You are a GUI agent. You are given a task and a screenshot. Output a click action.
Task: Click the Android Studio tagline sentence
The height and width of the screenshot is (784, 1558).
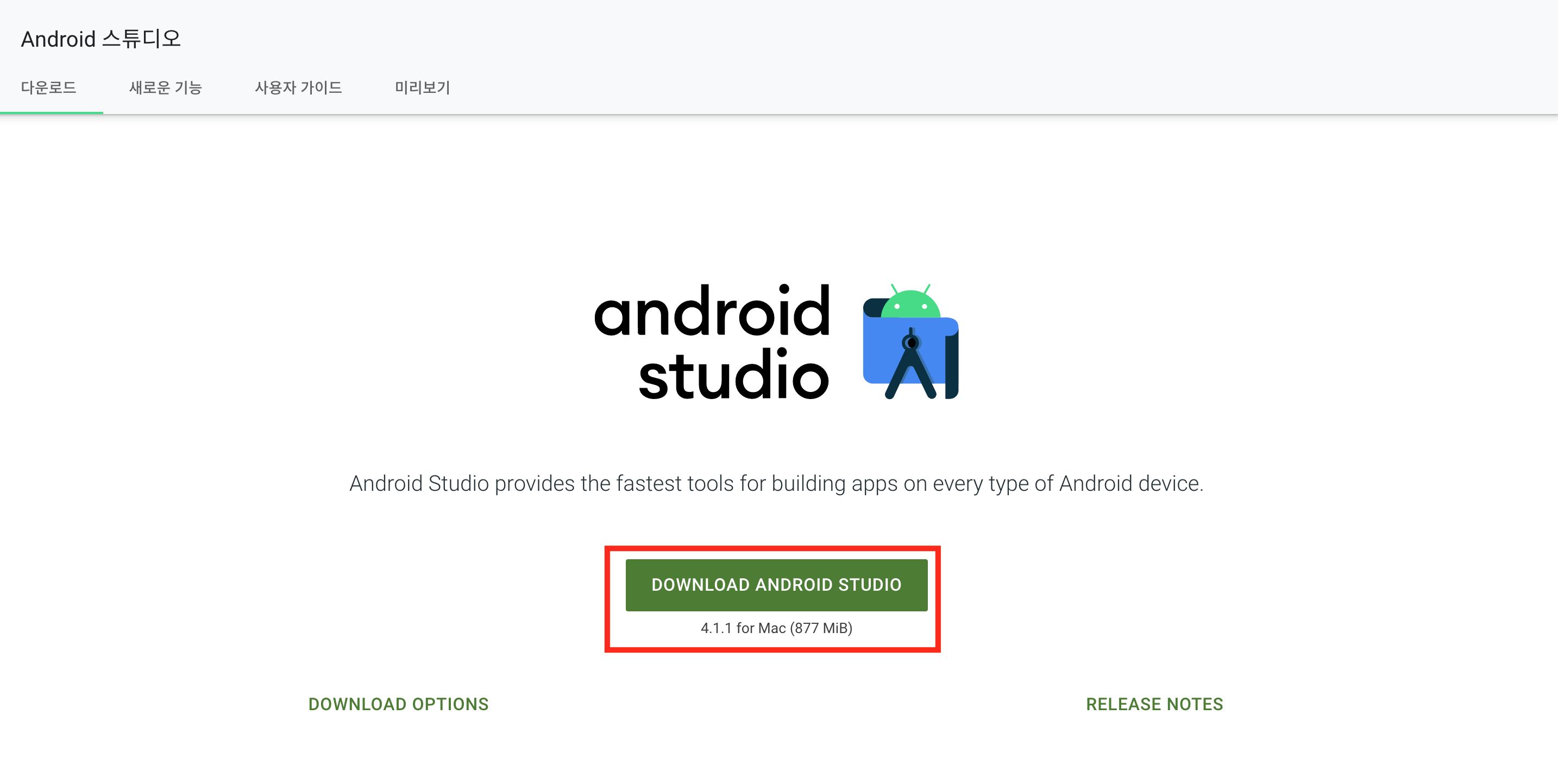pos(776,484)
